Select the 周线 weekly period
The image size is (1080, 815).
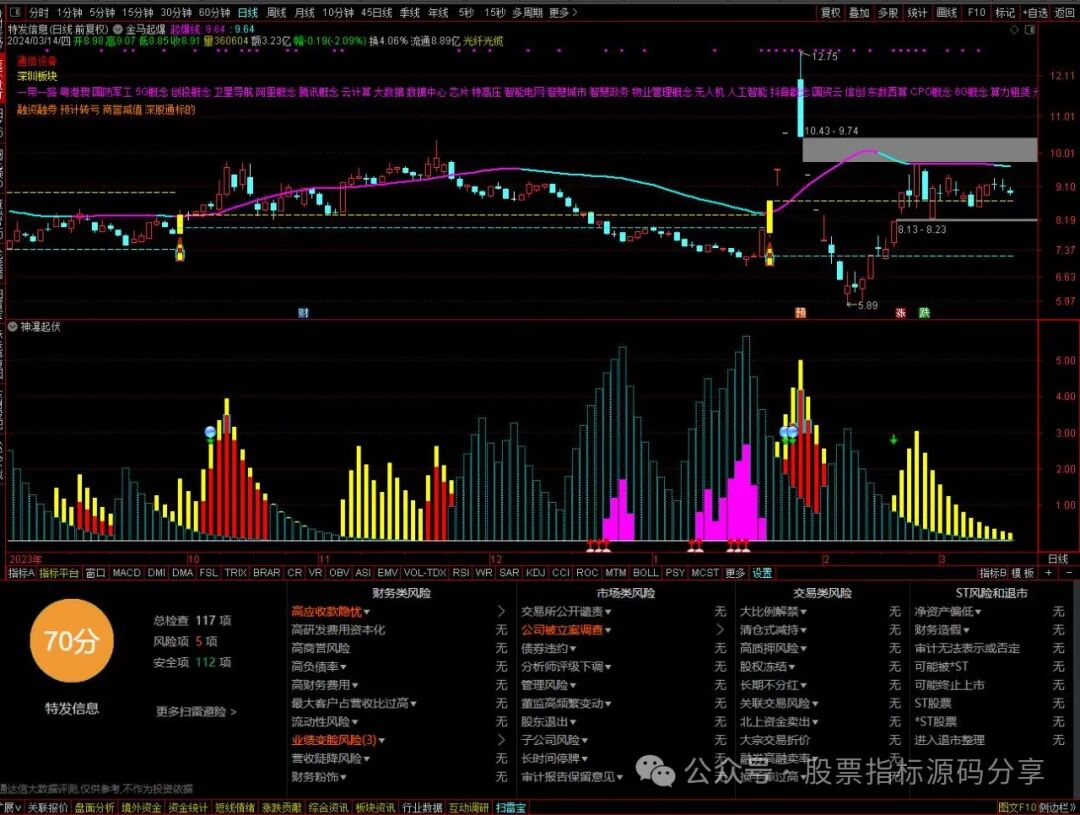tap(276, 12)
